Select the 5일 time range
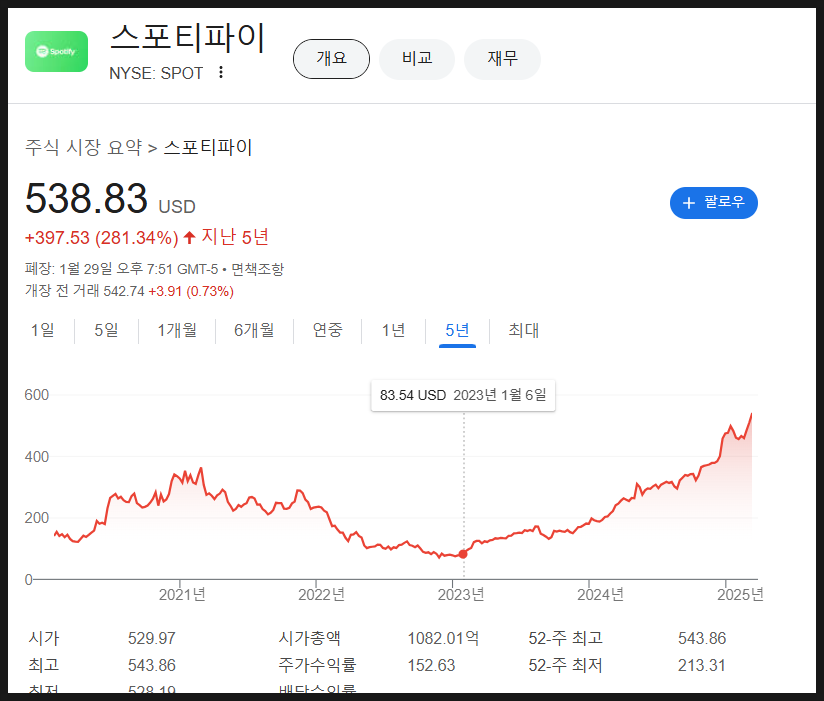The height and width of the screenshot is (701, 824). click(106, 330)
